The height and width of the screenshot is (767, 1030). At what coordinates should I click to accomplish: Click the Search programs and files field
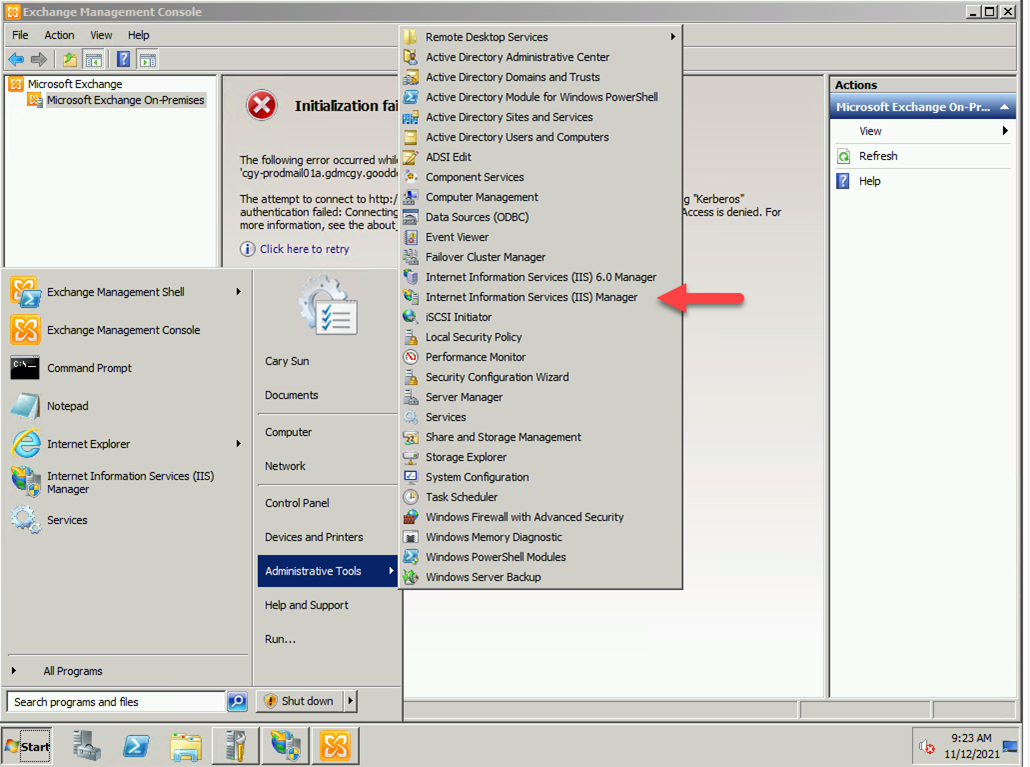point(116,702)
